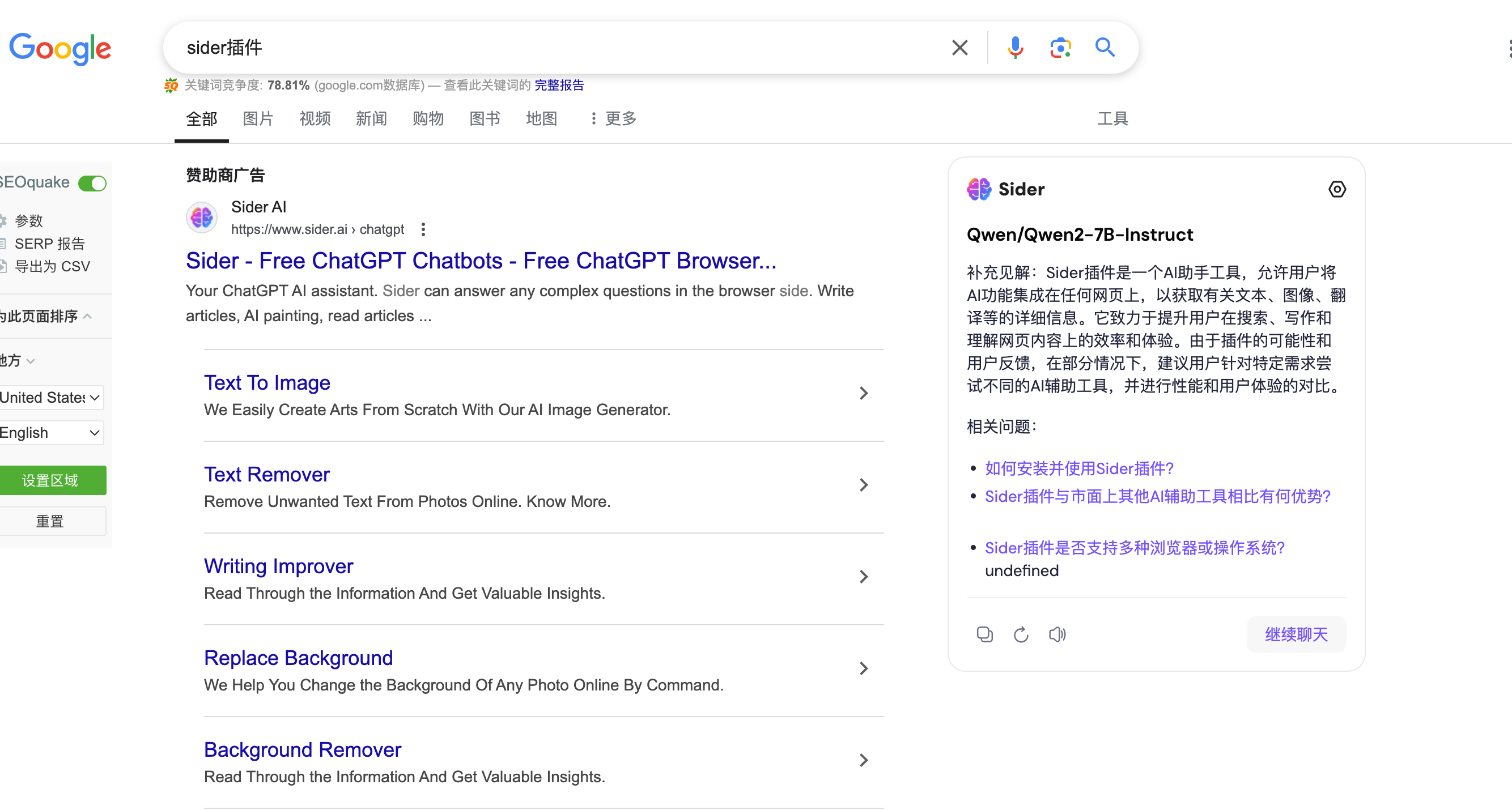Open the Sider Free ChatGPT Chatbots ad title
The width and height of the screenshot is (1512, 810).
481,261
